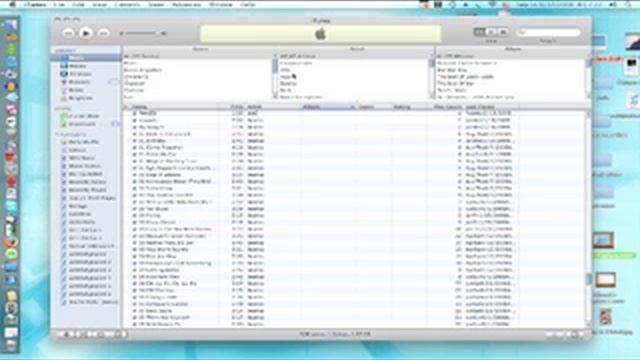Select the All Albums row in Album browser

(x=511, y=56)
